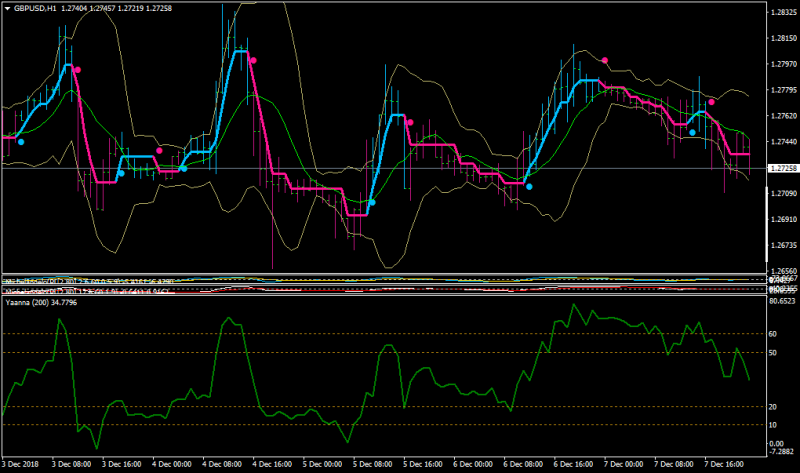The height and width of the screenshot is (473, 800).
Task: Click the GBPUSD,H1 symbol label
Action: click(x=35, y=9)
